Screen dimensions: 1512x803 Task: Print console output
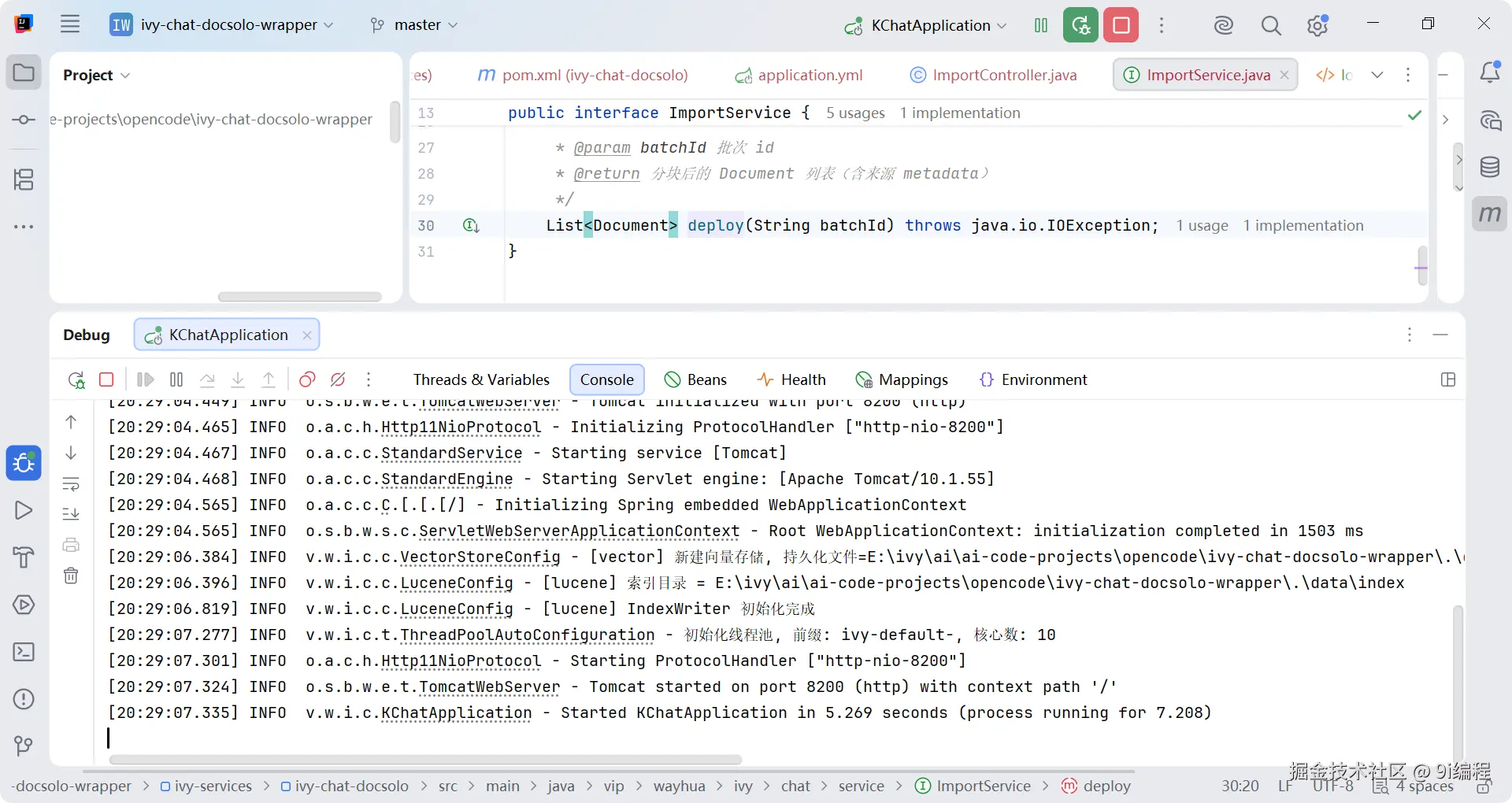coord(71,545)
